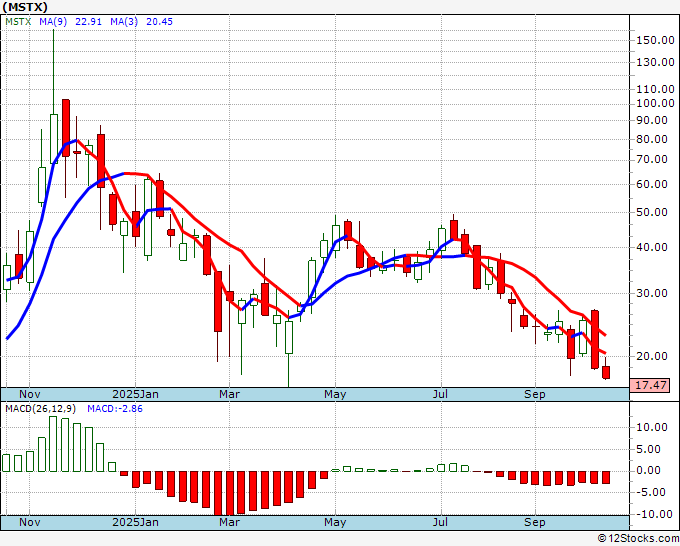
Task: Click the 50.00 price axis label
Action: pos(650,212)
